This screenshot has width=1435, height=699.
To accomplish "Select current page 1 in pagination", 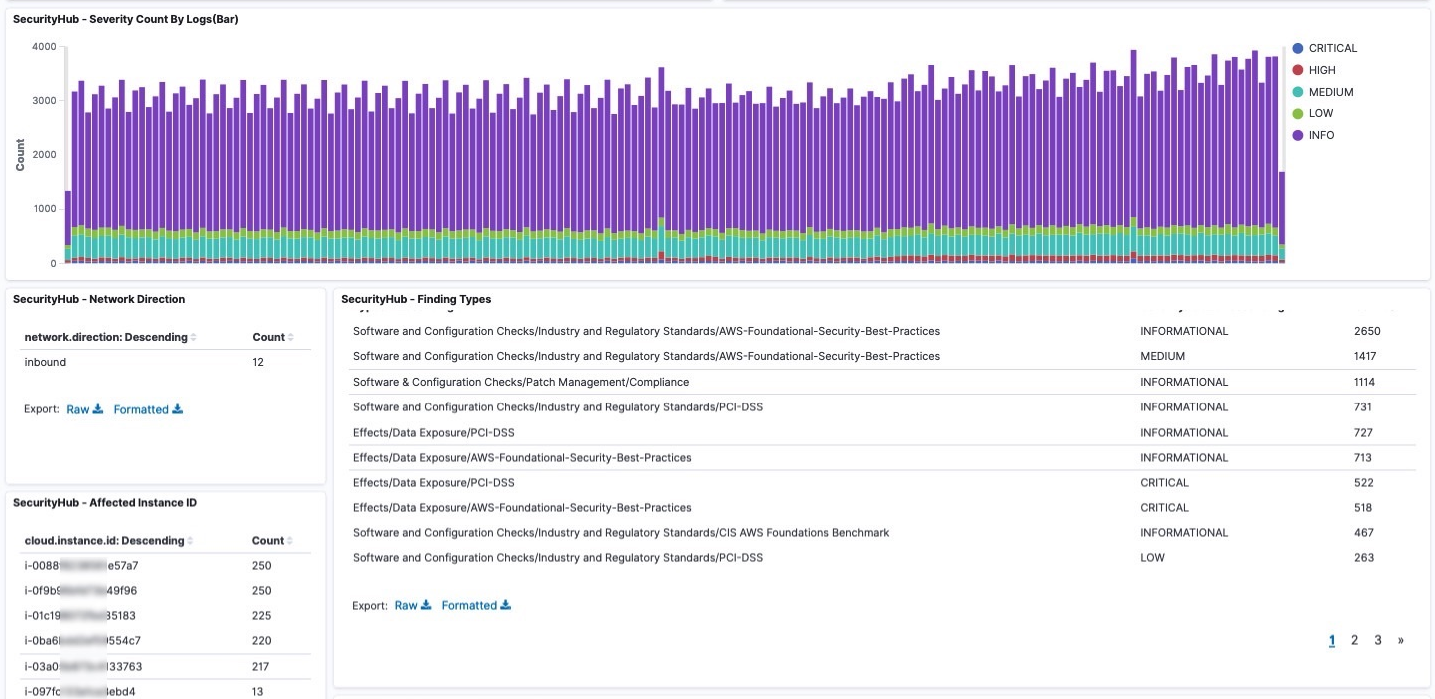I will click(x=1332, y=641).
